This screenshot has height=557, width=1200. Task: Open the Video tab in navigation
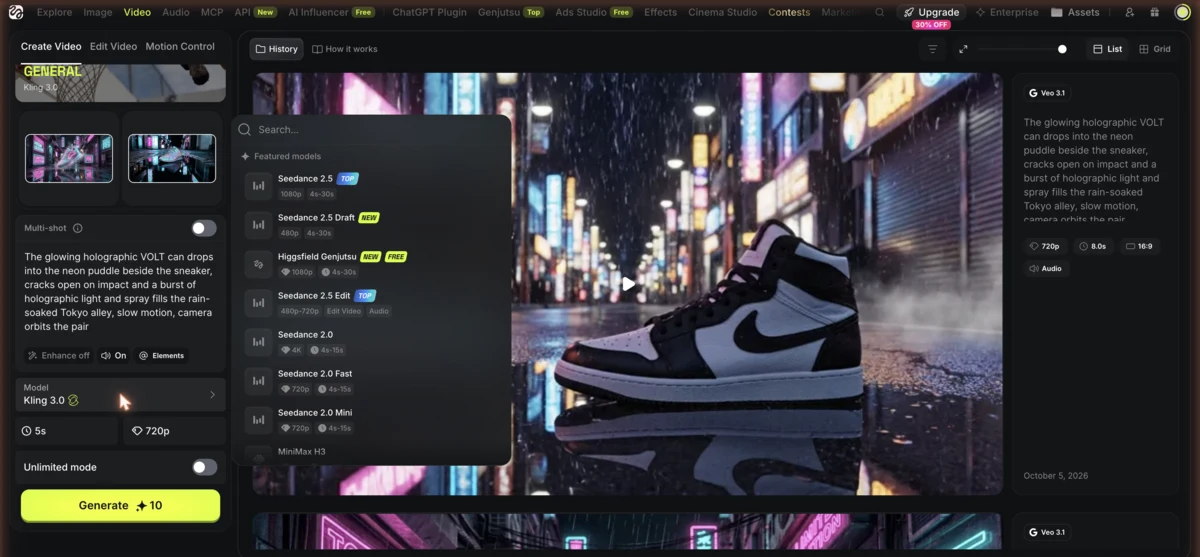(x=137, y=12)
